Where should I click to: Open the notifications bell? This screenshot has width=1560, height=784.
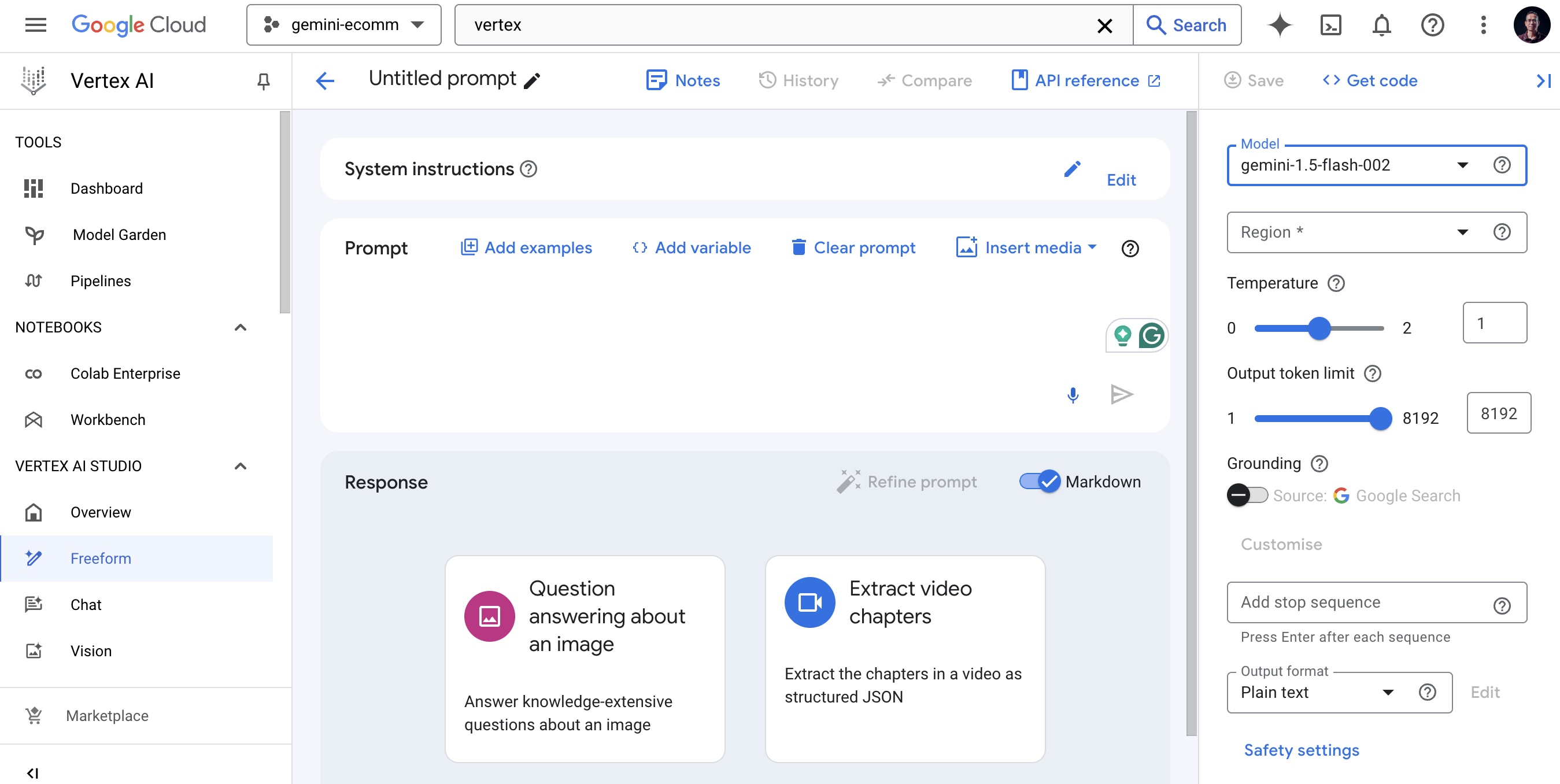click(x=1381, y=25)
